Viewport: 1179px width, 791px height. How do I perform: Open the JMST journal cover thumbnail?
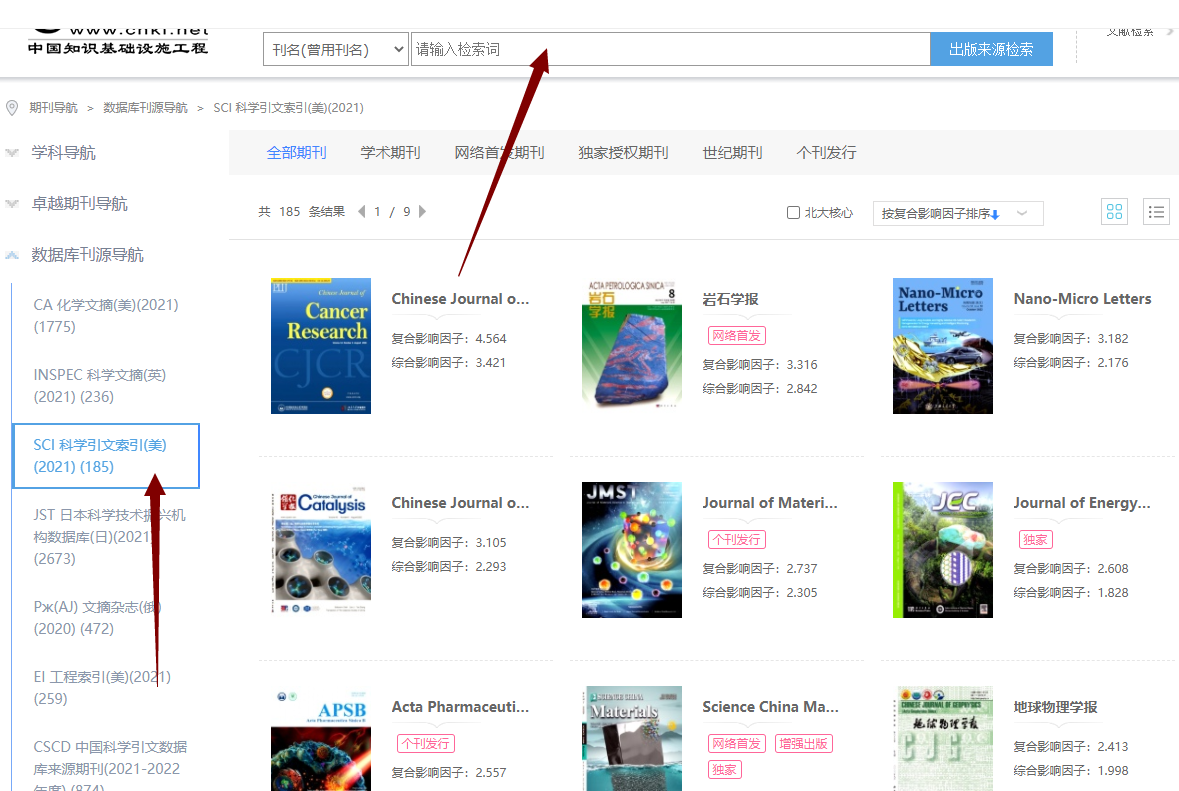tap(632, 550)
